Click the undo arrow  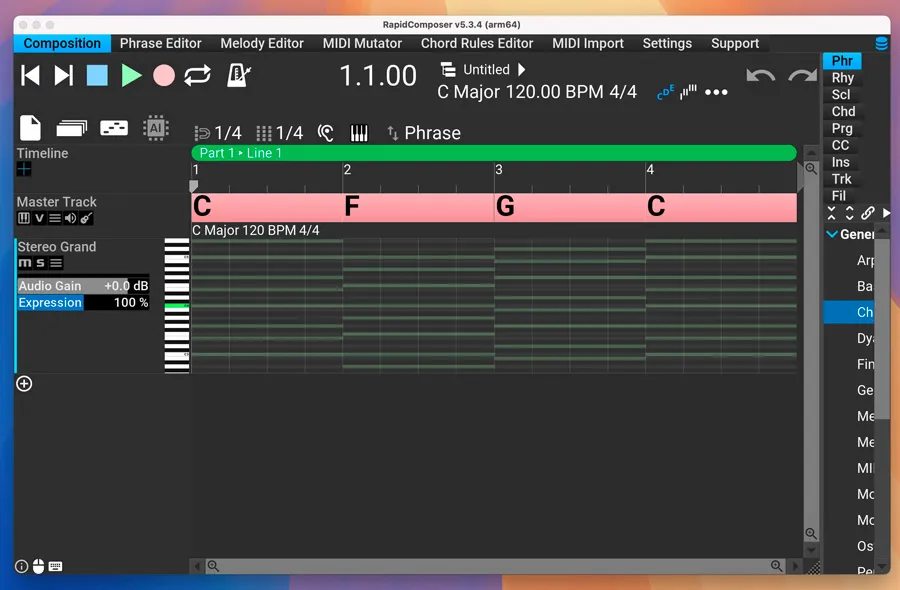761,77
